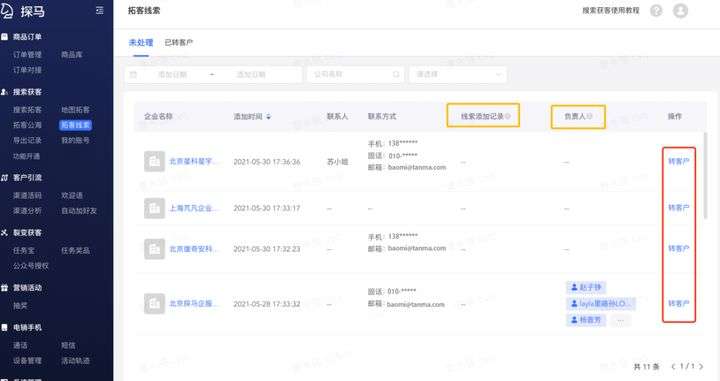
Task: Click 转客户 for the 17:36:36 row
Action: [x=679, y=161]
